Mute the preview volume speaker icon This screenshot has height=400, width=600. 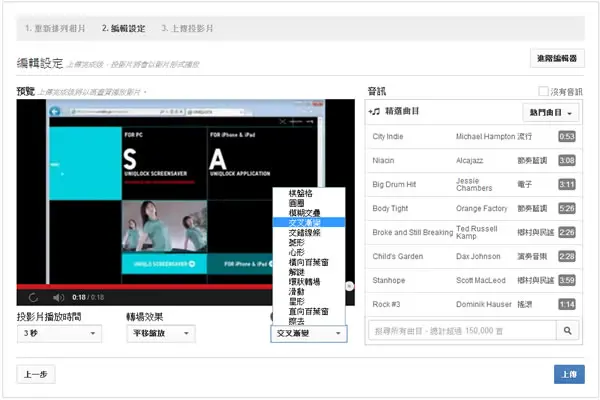click(58, 297)
